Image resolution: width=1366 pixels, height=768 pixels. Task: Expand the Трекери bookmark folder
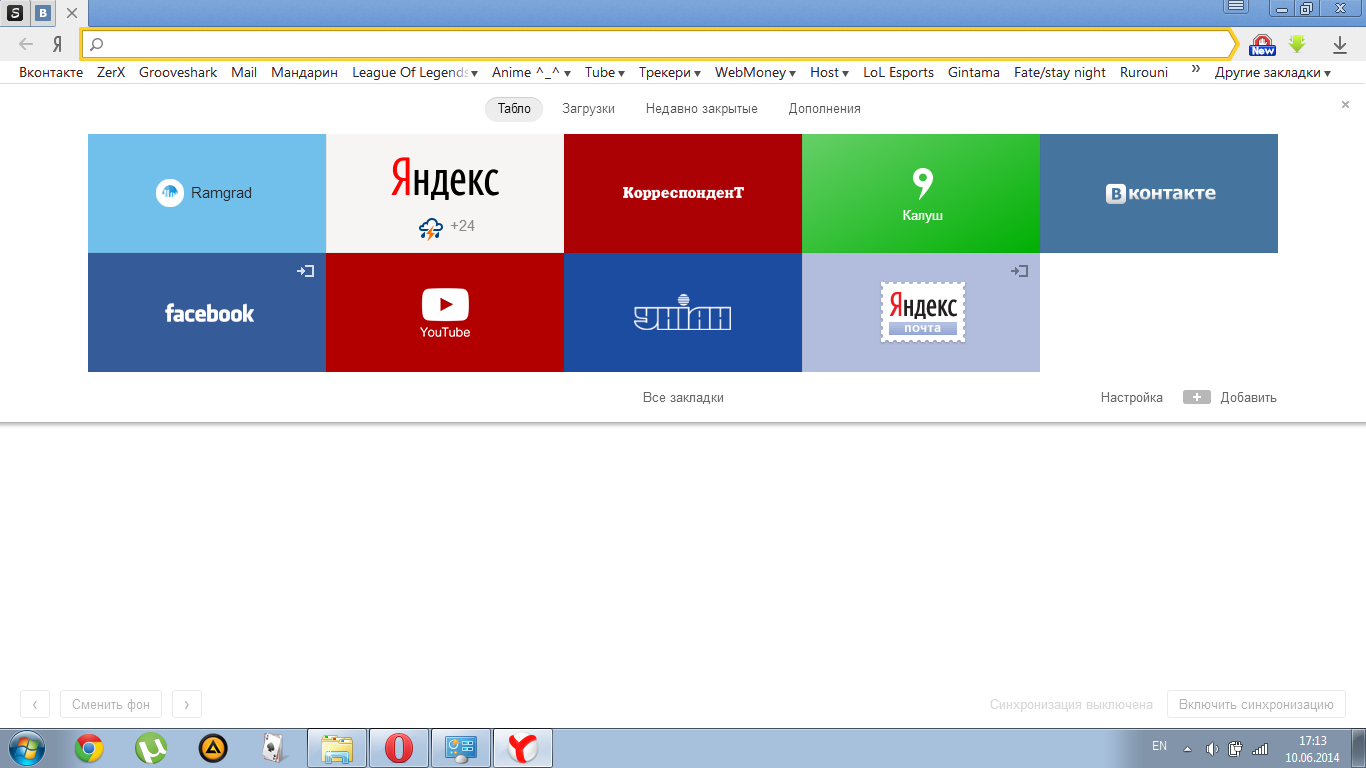tap(670, 72)
